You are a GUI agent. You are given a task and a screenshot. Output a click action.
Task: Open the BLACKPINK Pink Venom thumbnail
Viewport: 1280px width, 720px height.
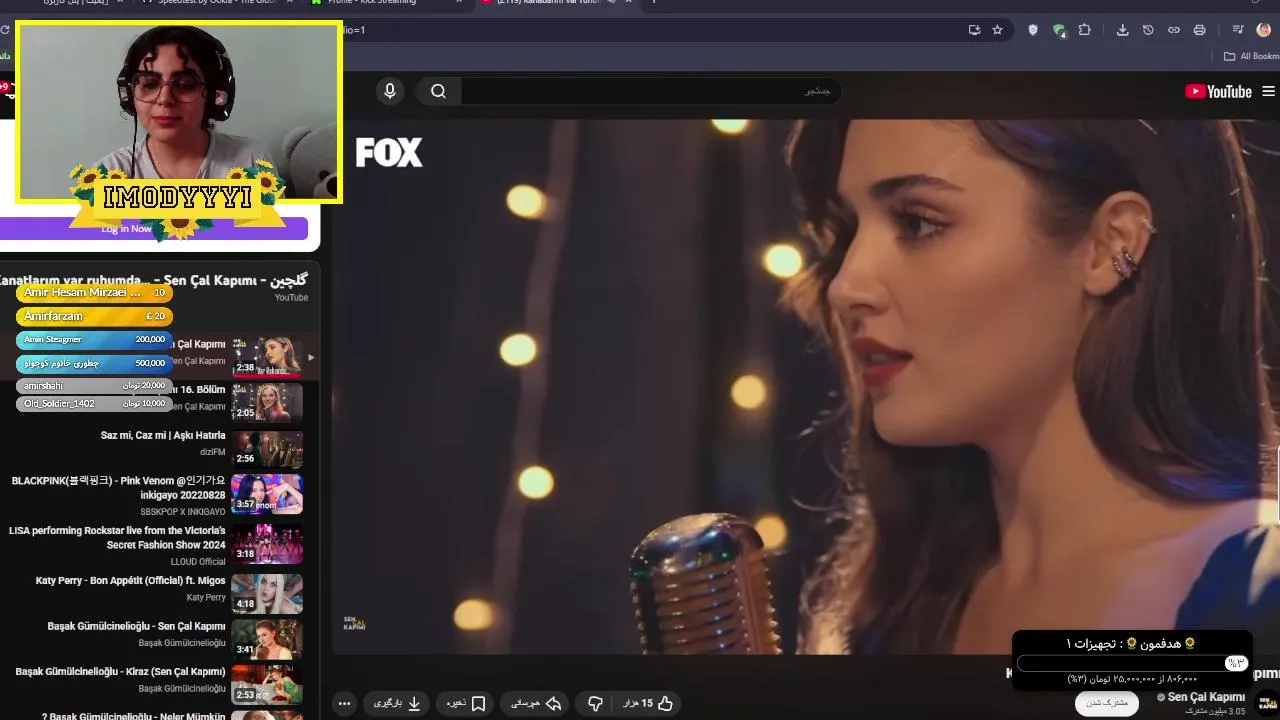coord(267,494)
